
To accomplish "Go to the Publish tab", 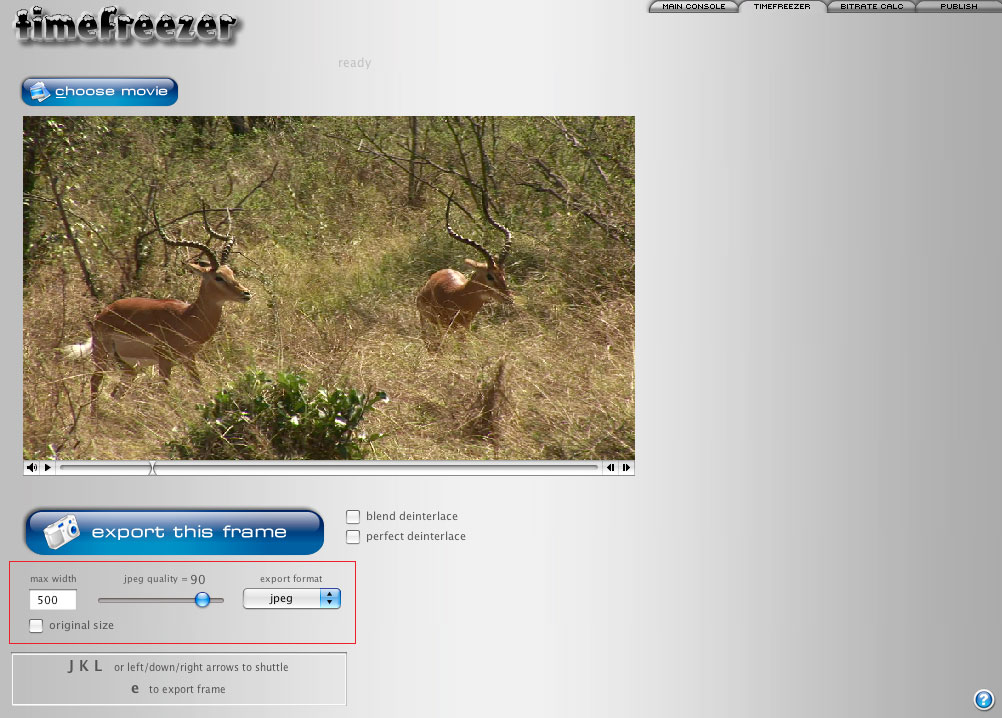I will (x=958, y=7).
